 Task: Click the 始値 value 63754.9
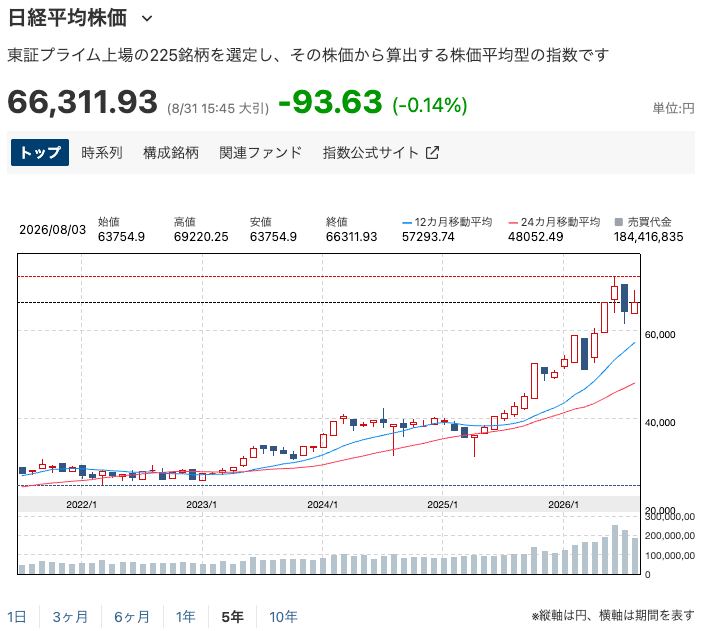tap(121, 237)
